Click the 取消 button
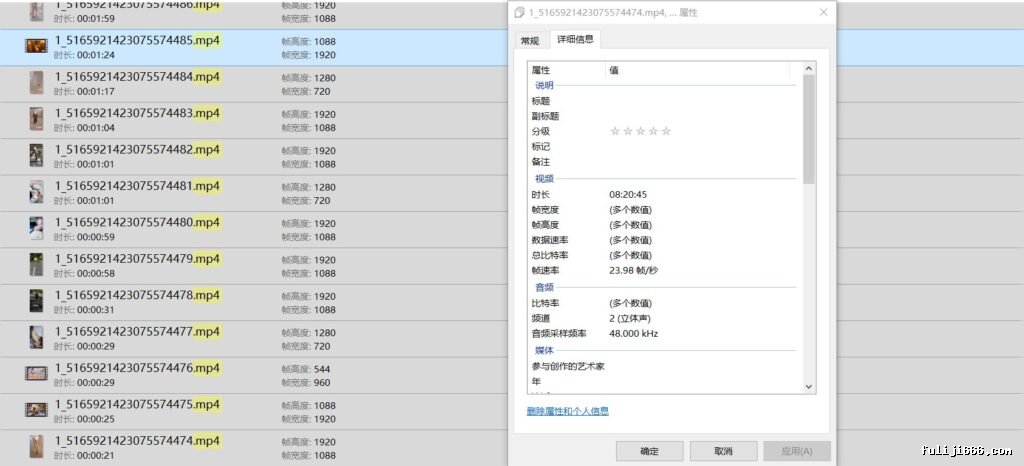This screenshot has width=1024, height=466. [723, 451]
